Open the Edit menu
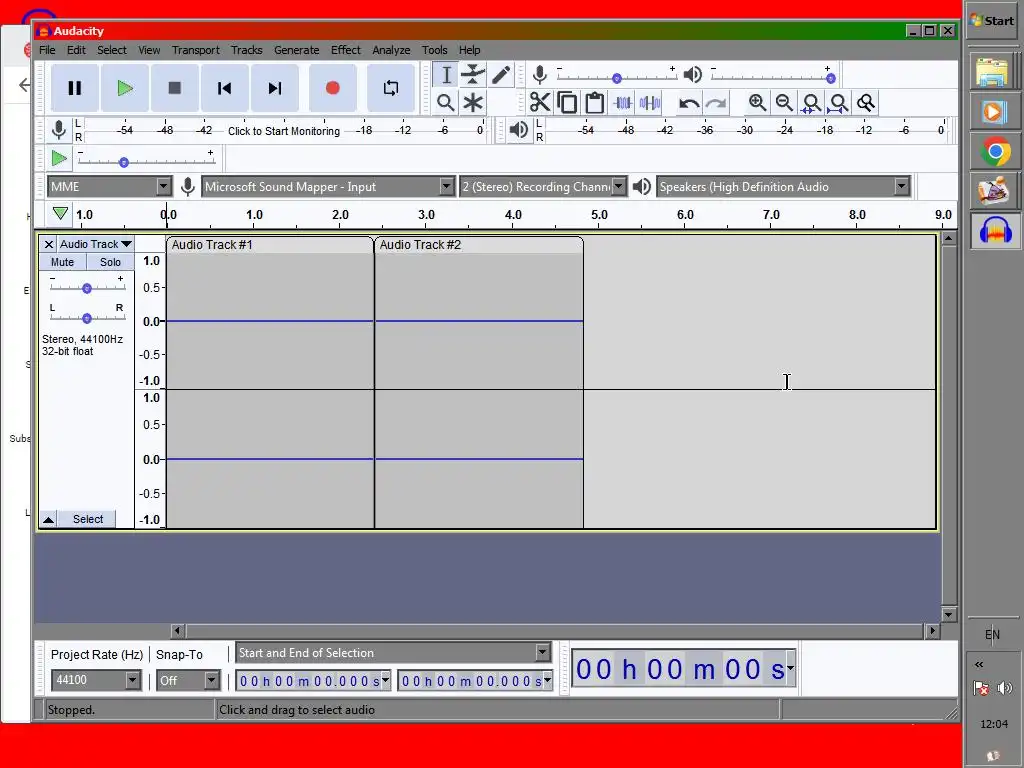Screen dimensions: 1024x768 (x=76, y=50)
